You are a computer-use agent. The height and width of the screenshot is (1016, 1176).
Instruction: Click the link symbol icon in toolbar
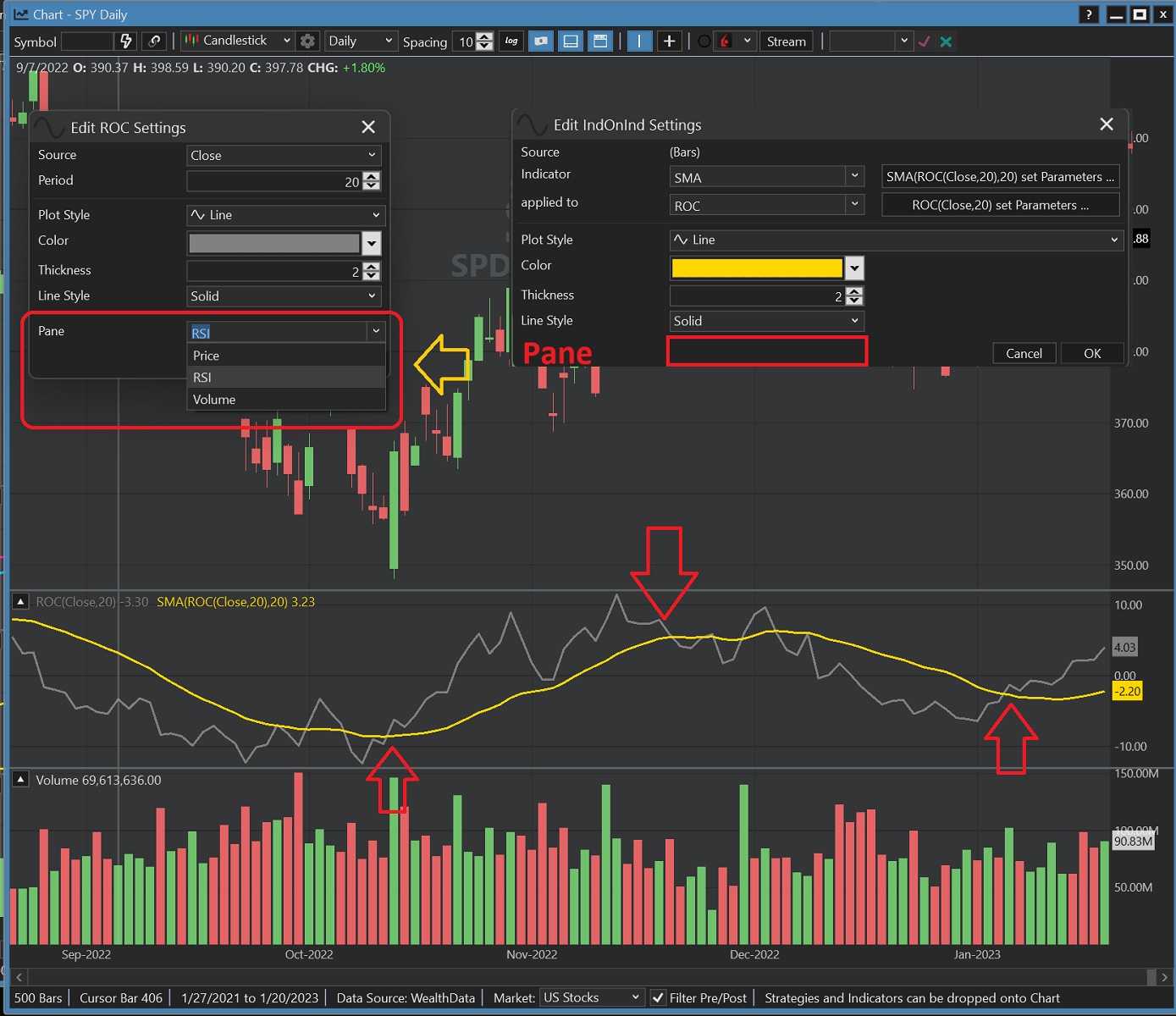click(x=154, y=41)
